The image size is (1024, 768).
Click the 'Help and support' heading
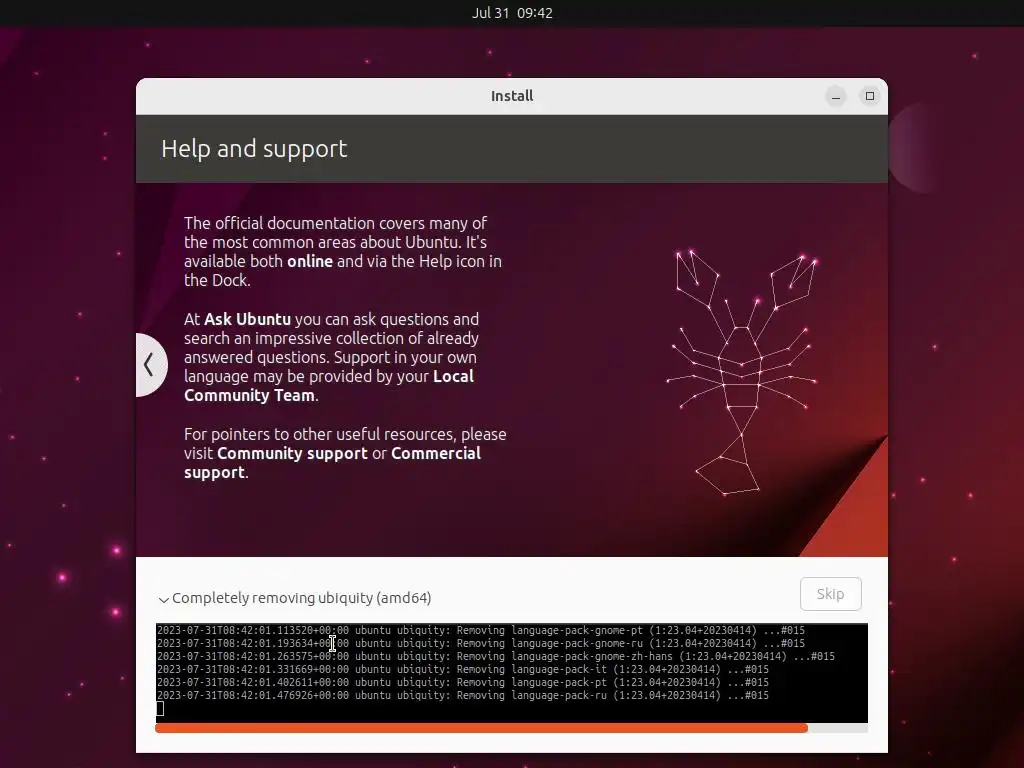coord(254,149)
